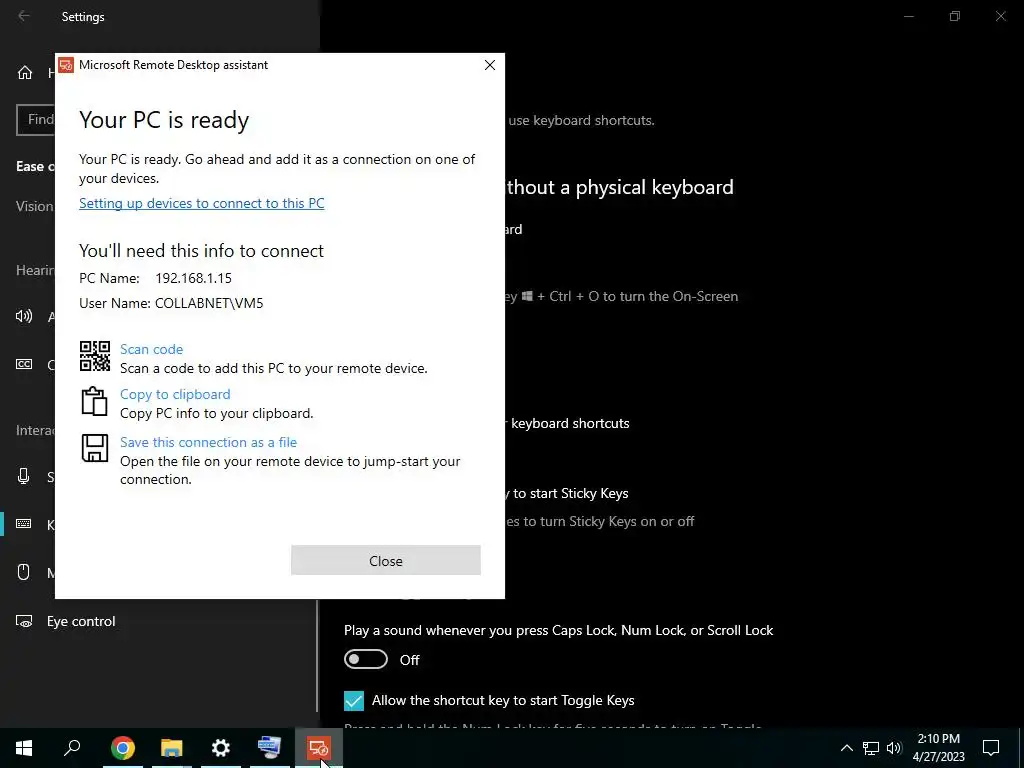Click the Close button in the assistant dialog

coord(386,560)
